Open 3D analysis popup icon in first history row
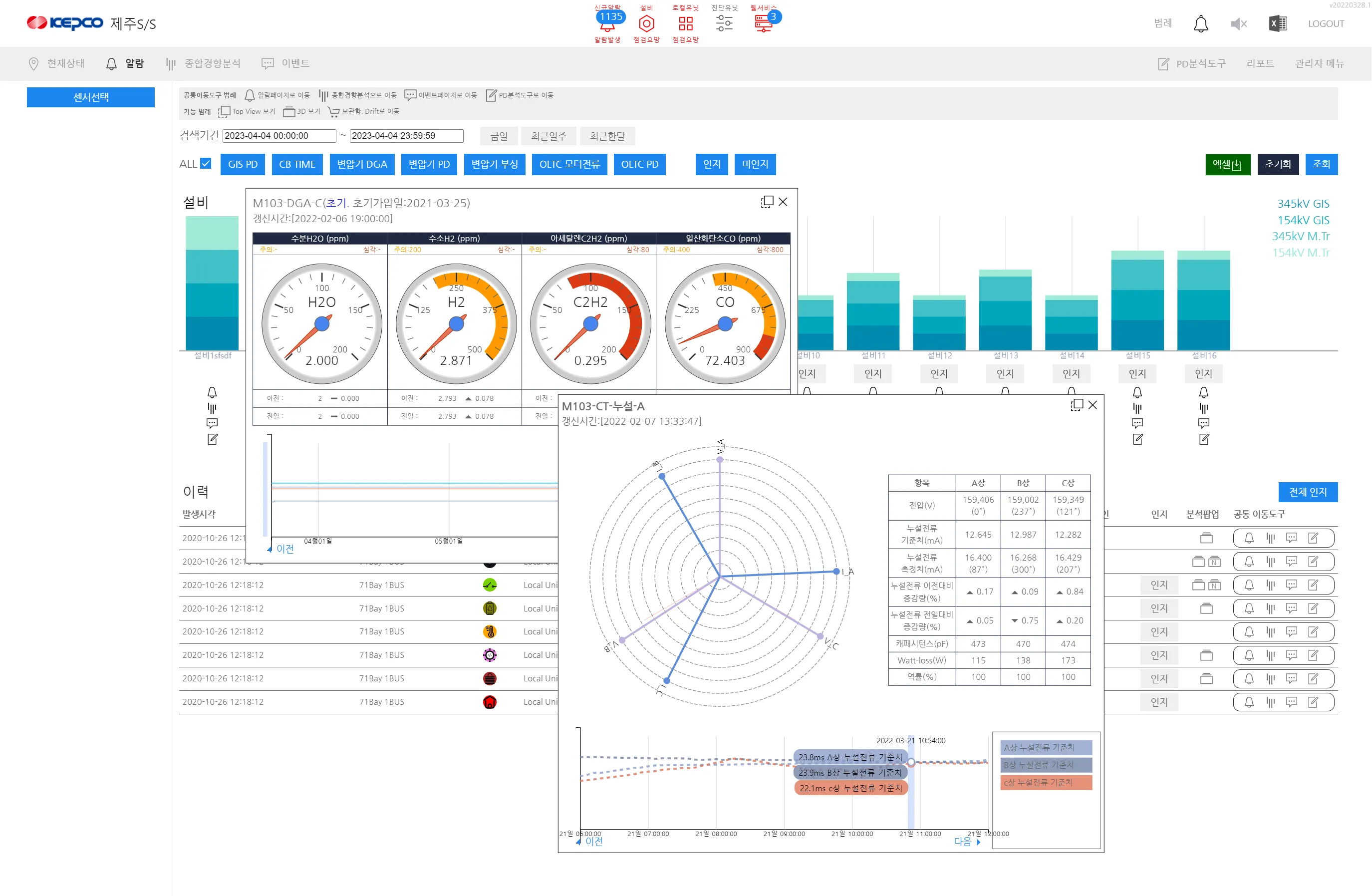This screenshot has width=1372, height=896. (1206, 539)
